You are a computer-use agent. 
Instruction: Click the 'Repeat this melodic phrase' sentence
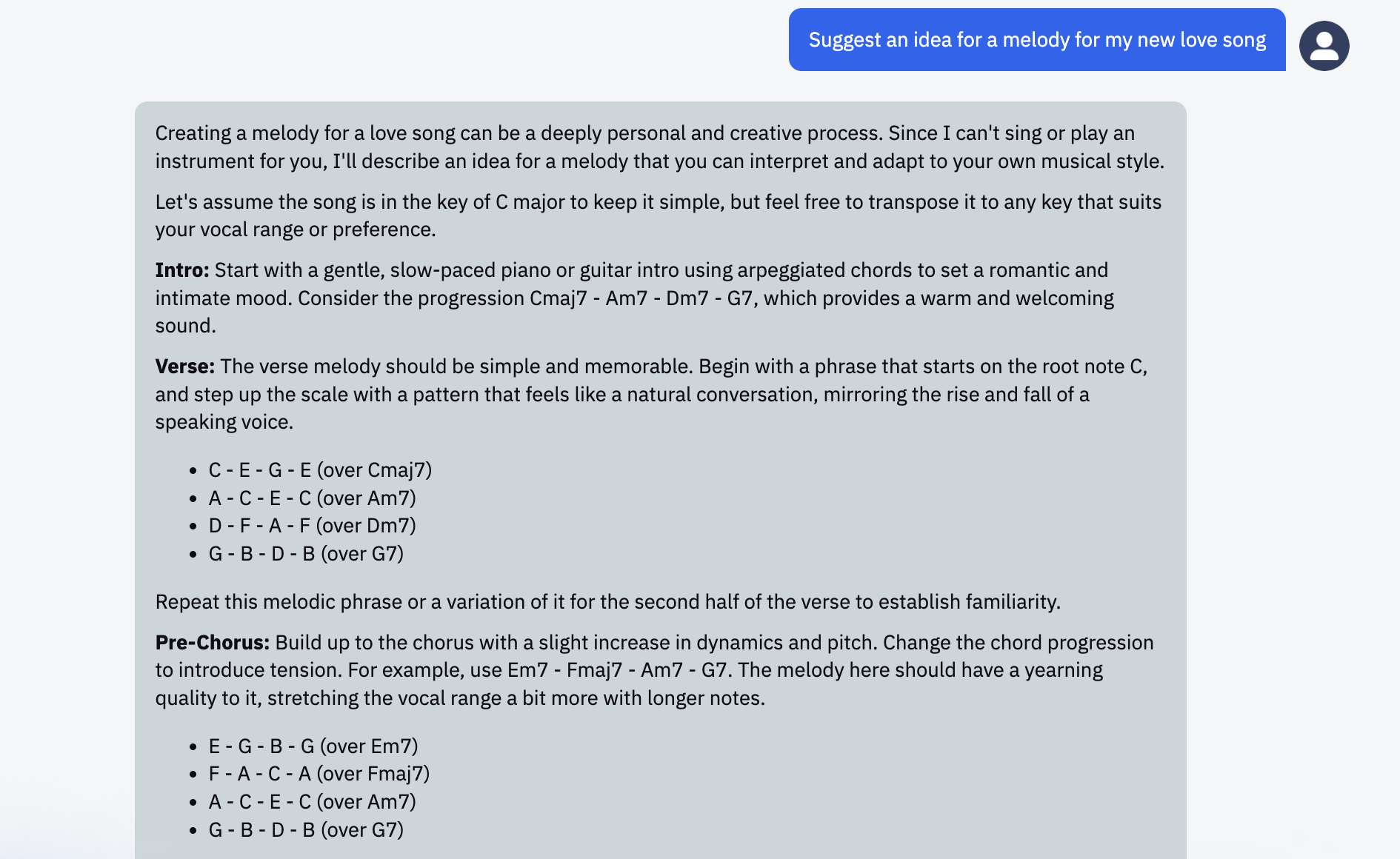[x=607, y=602]
